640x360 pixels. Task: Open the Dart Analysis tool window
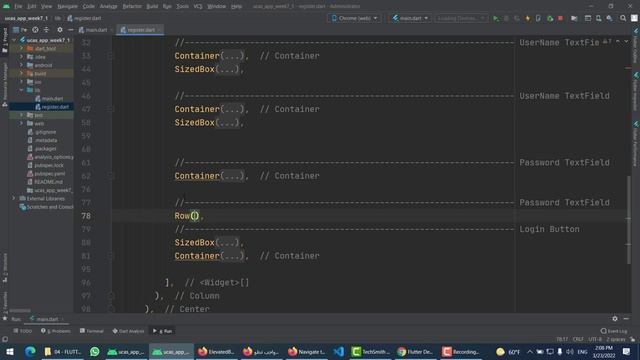[129, 331]
